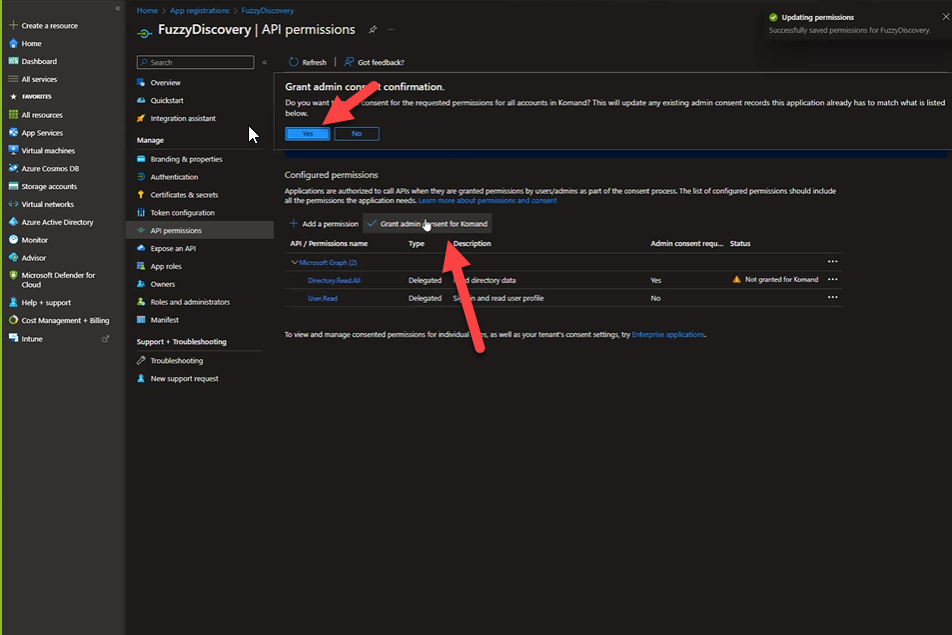Open Microsoft Defender for Cloud
This screenshot has width=952, height=635.
pyautogui.click(x=58, y=279)
